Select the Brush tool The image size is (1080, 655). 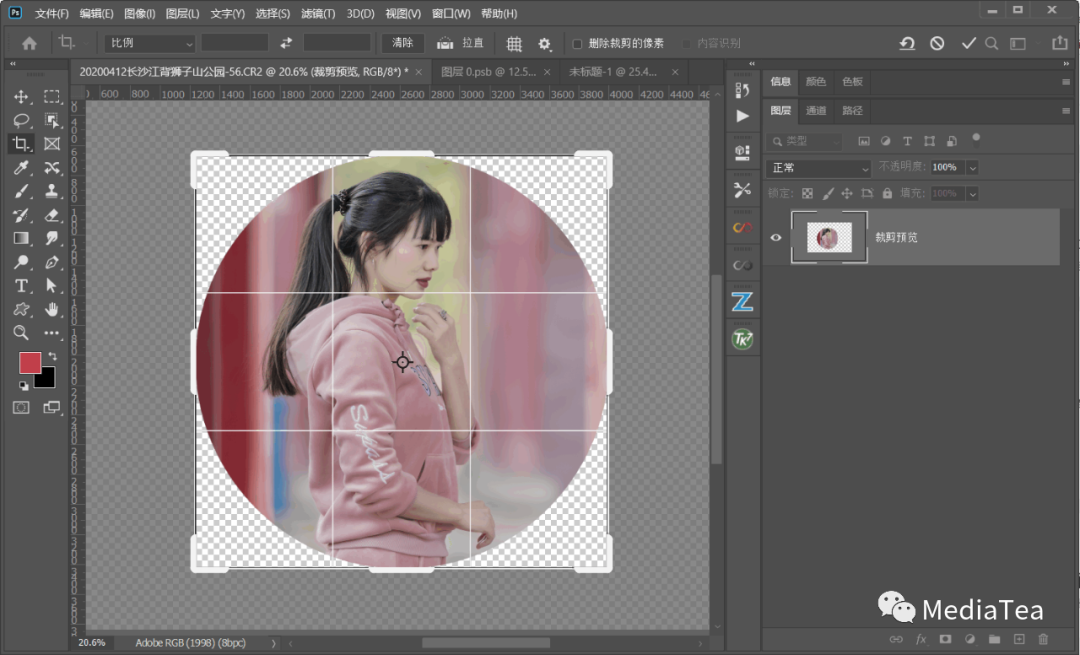click(21, 191)
